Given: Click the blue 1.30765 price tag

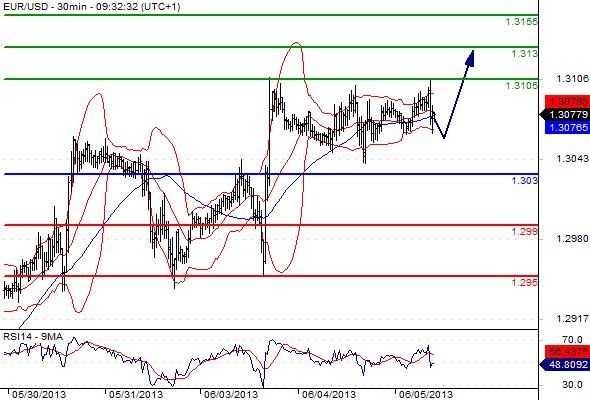Looking at the screenshot, I should pyautogui.click(x=567, y=128).
